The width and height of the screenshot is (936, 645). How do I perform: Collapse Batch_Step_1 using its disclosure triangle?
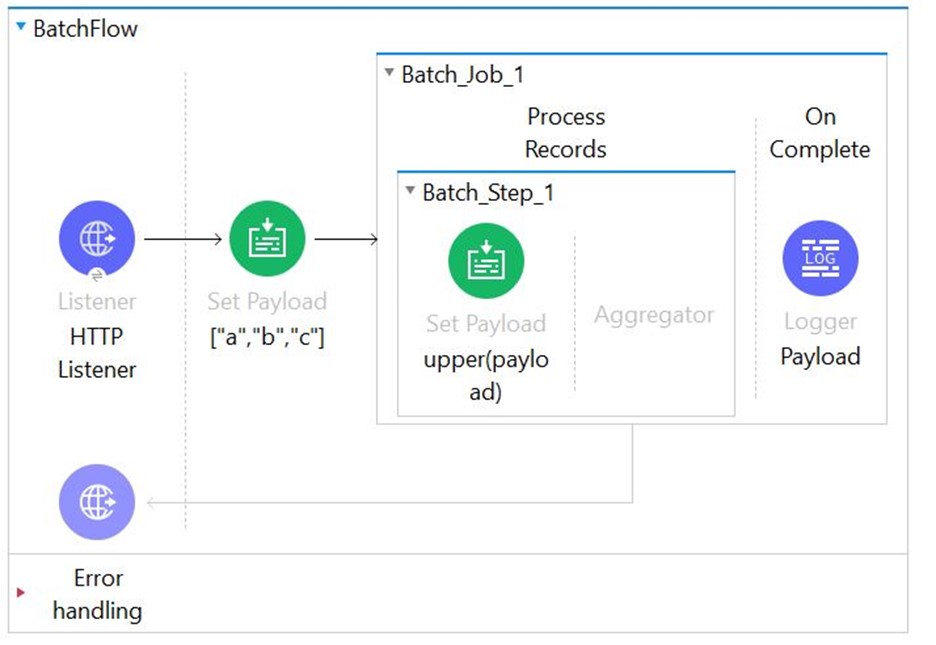coord(410,192)
